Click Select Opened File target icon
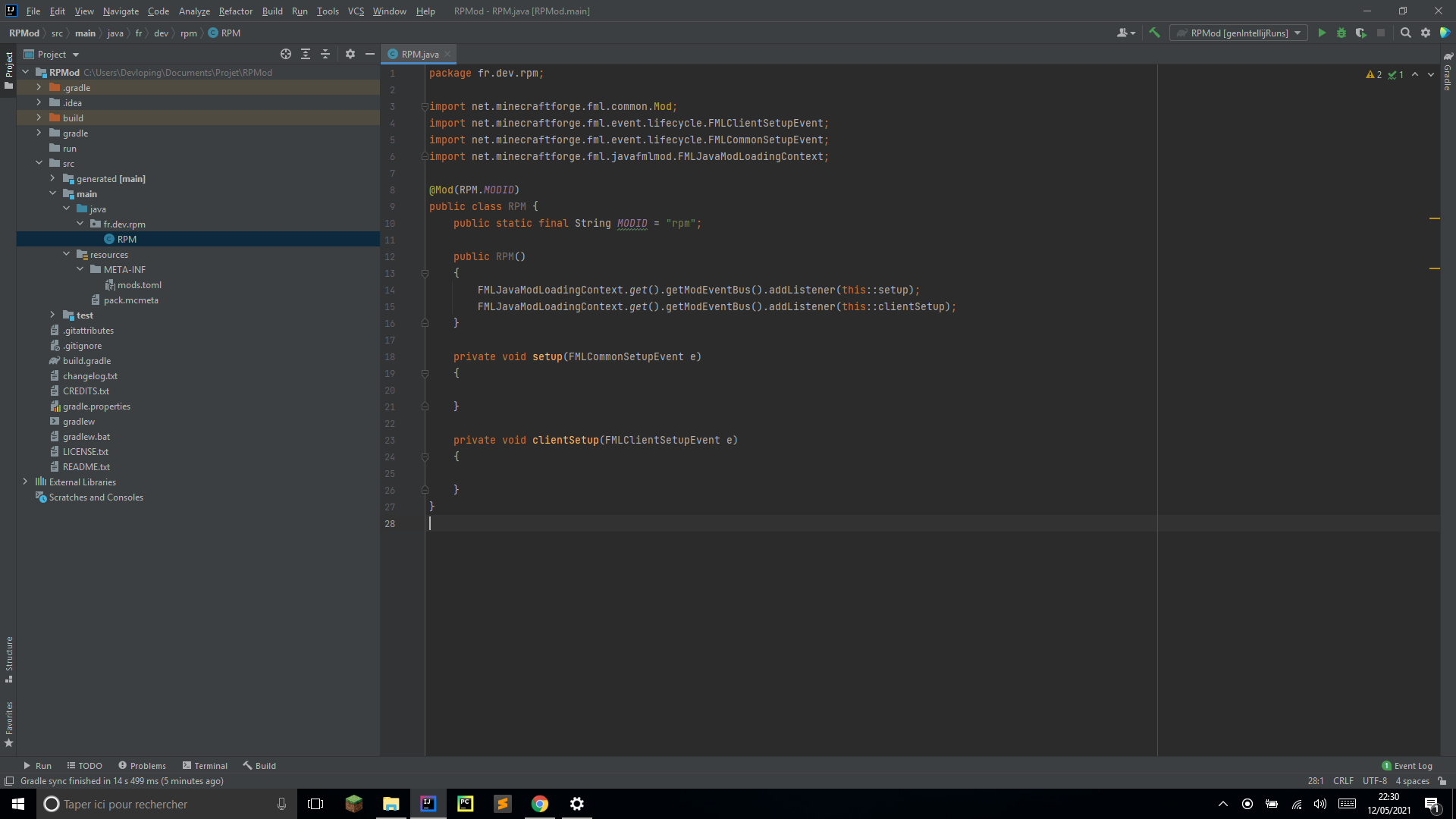This screenshot has width=1456, height=819. (286, 54)
